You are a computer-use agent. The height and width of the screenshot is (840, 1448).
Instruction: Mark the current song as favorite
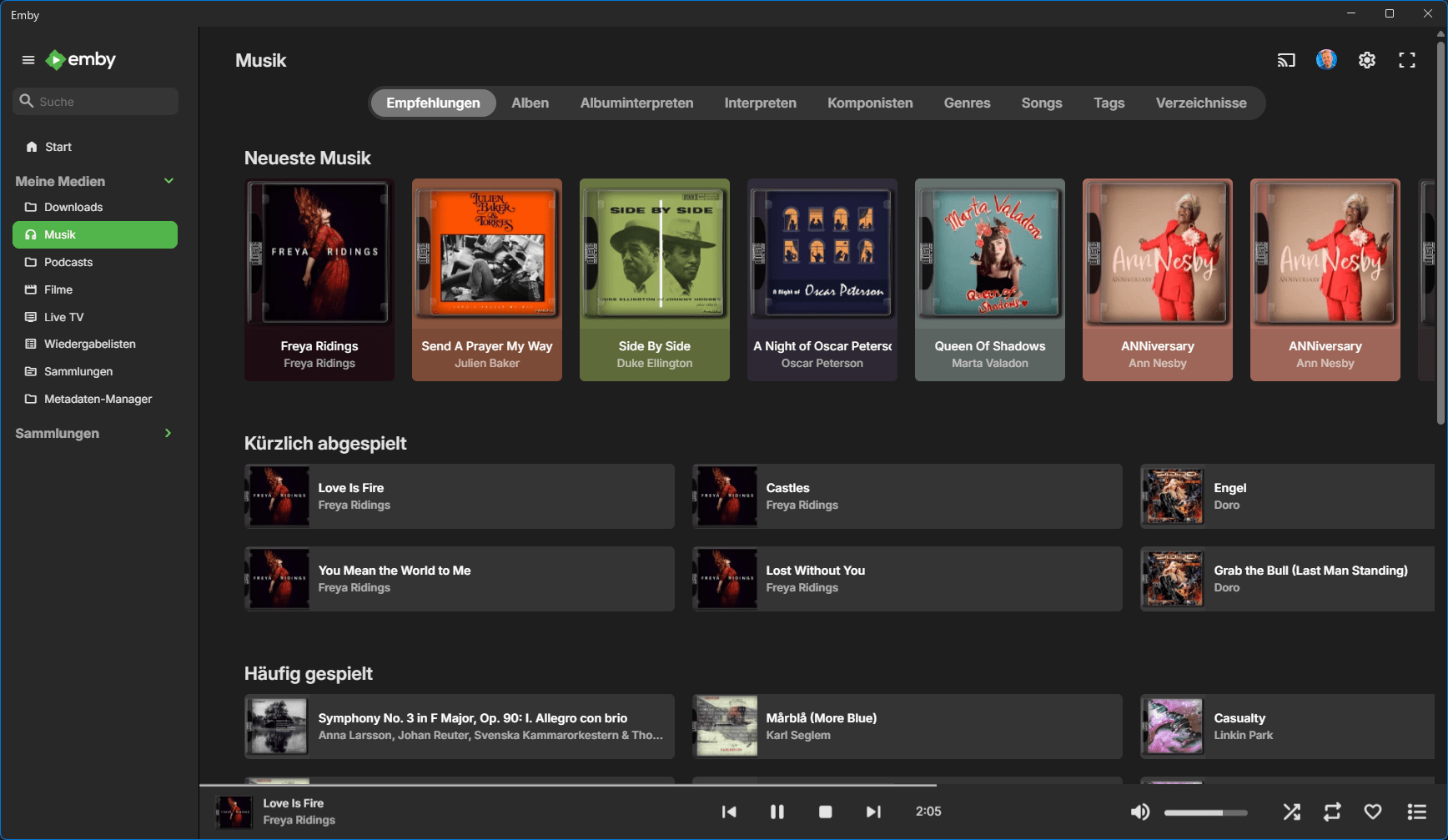[1373, 812]
